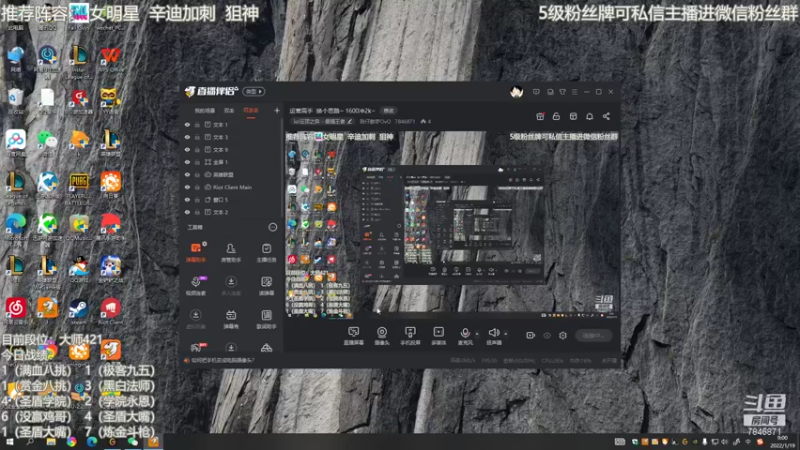This screenshot has width=800, height=450.
Task: Open stream settings gear icon
Action: pyautogui.click(x=563, y=335)
